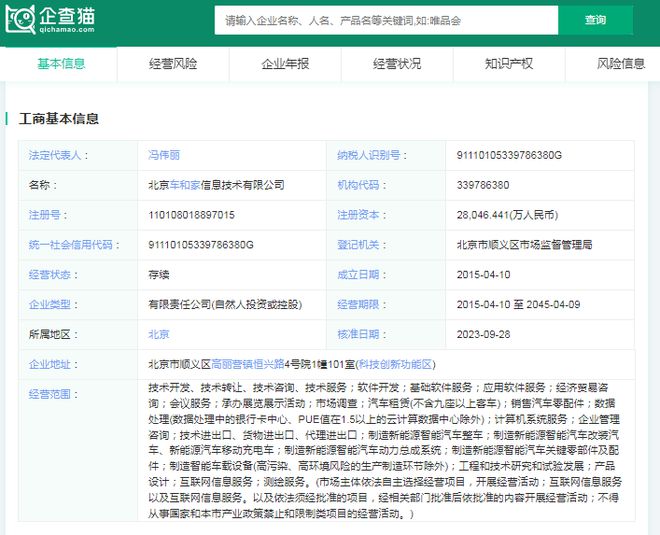Click the green 查询 search button
This screenshot has height=535, width=660.
tap(595, 20)
